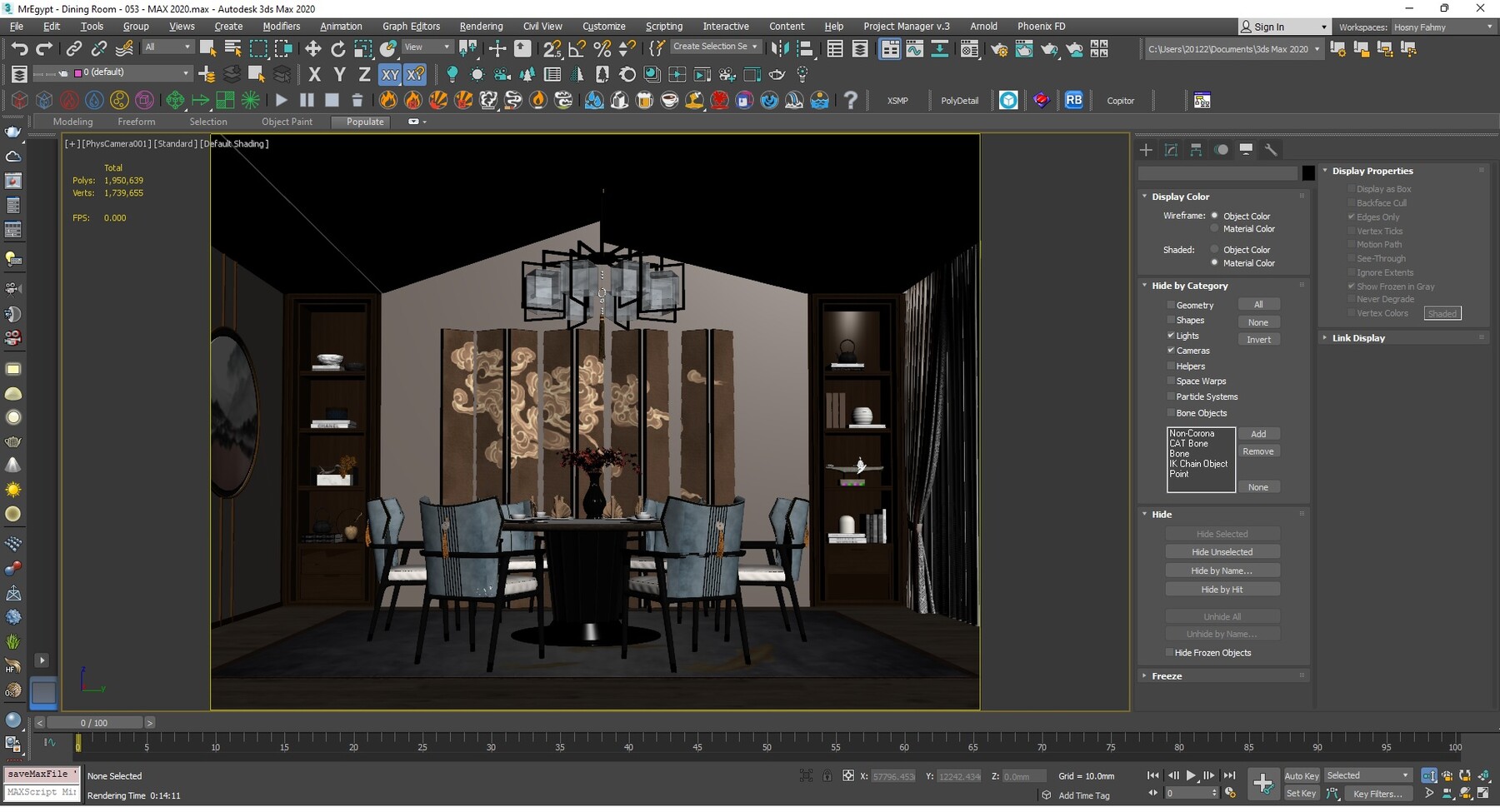Image resolution: width=1500 pixels, height=812 pixels.
Task: Undo the last scene operation
Action: [x=20, y=47]
